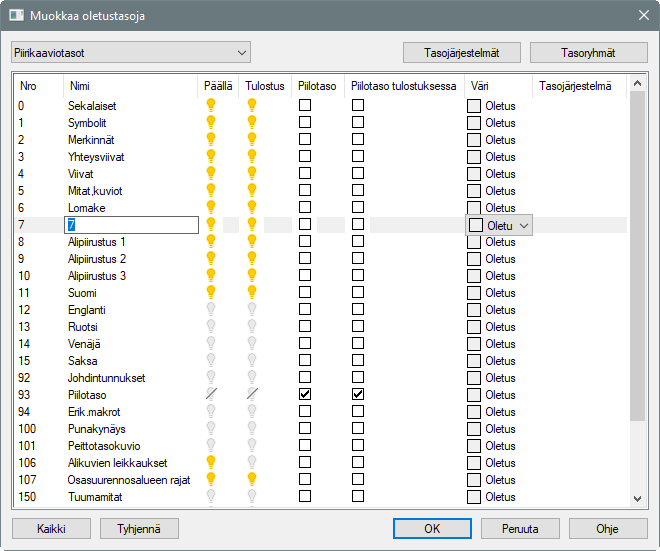Expand the Oletus color dropdown in row 7
Screen dimensions: 660x551
(x=524, y=226)
